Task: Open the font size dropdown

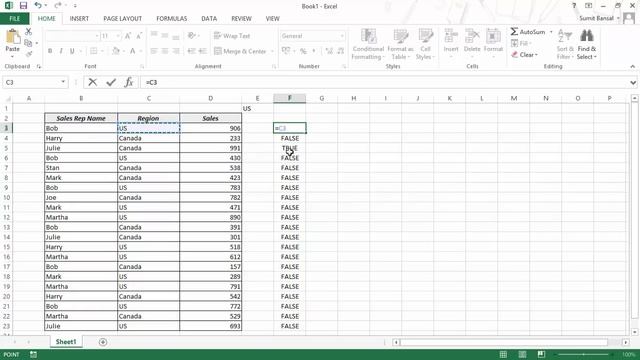Action: (x=118, y=36)
